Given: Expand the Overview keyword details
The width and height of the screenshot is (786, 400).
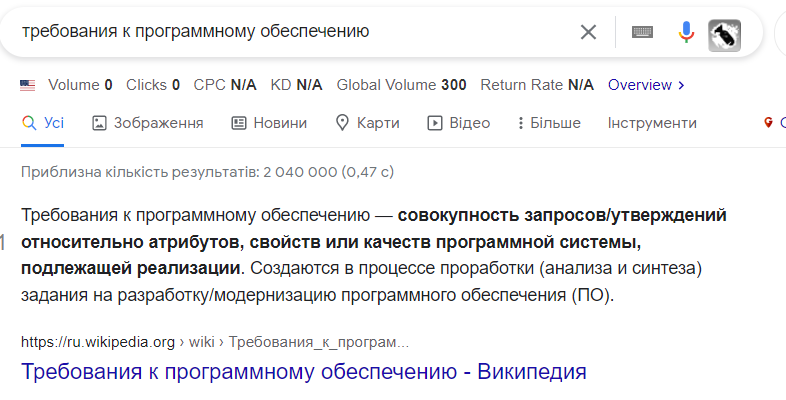Looking at the screenshot, I should click(x=646, y=85).
